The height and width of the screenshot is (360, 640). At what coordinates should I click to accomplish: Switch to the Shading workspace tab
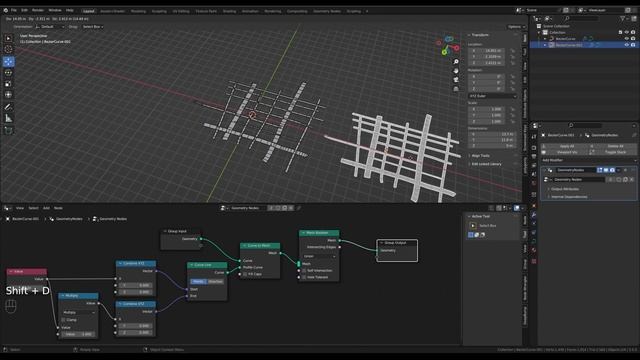(229, 11)
